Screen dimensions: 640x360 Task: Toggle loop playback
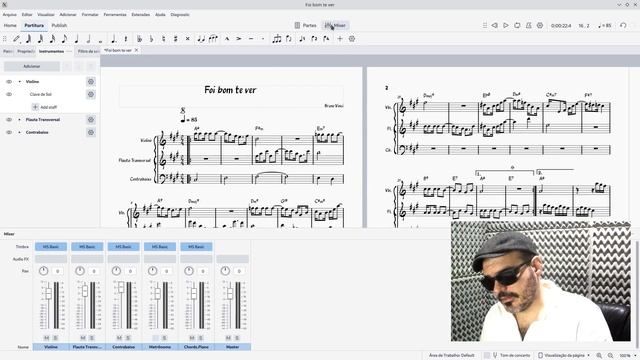pos(517,25)
